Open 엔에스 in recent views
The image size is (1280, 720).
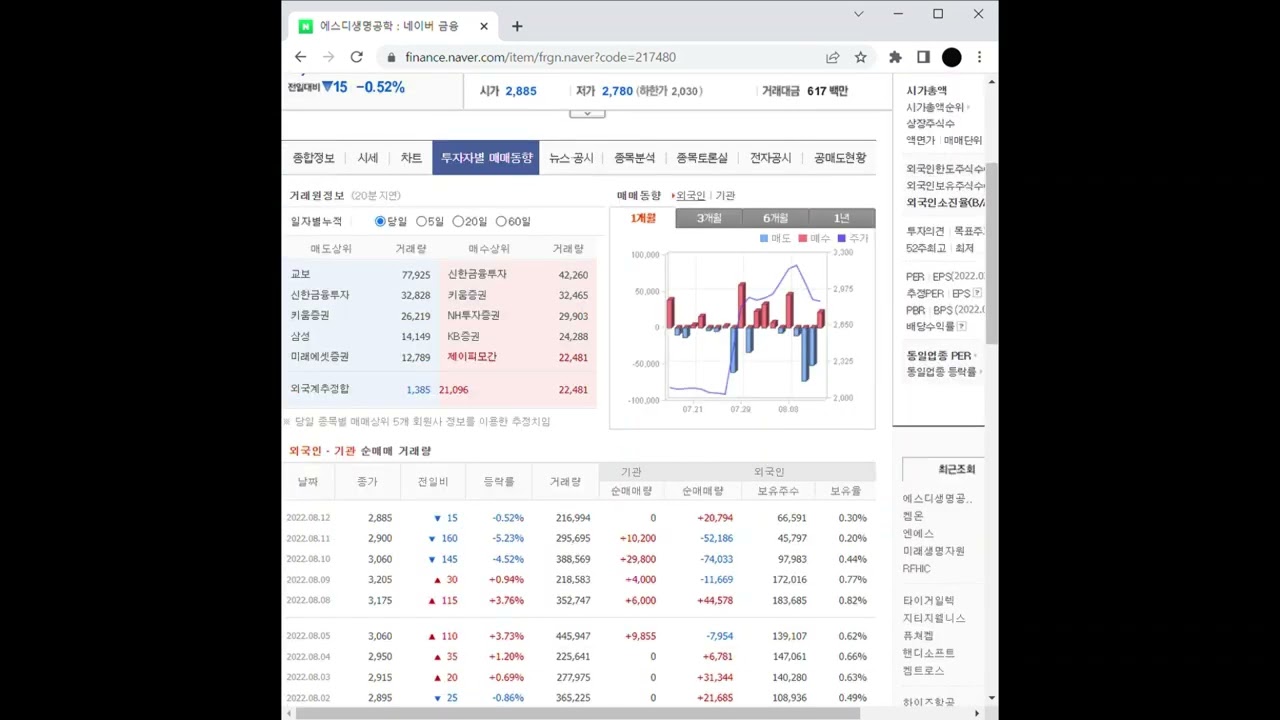(918, 534)
